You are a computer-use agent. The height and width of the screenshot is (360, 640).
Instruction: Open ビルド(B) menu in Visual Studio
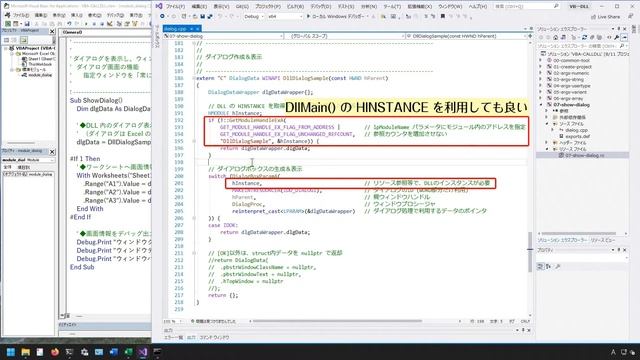pyautogui.click(x=295, y=7)
